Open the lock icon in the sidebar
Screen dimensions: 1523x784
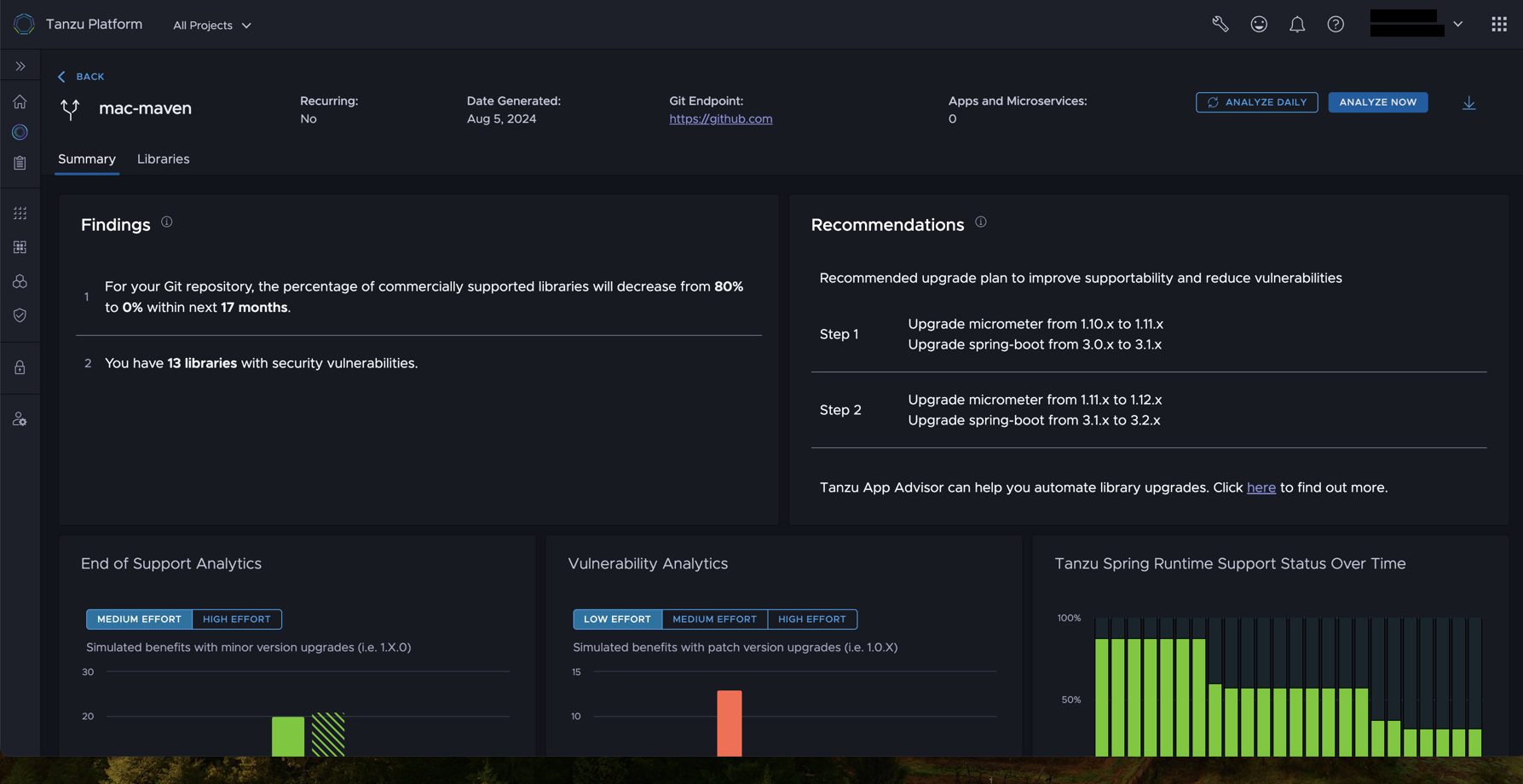click(20, 367)
